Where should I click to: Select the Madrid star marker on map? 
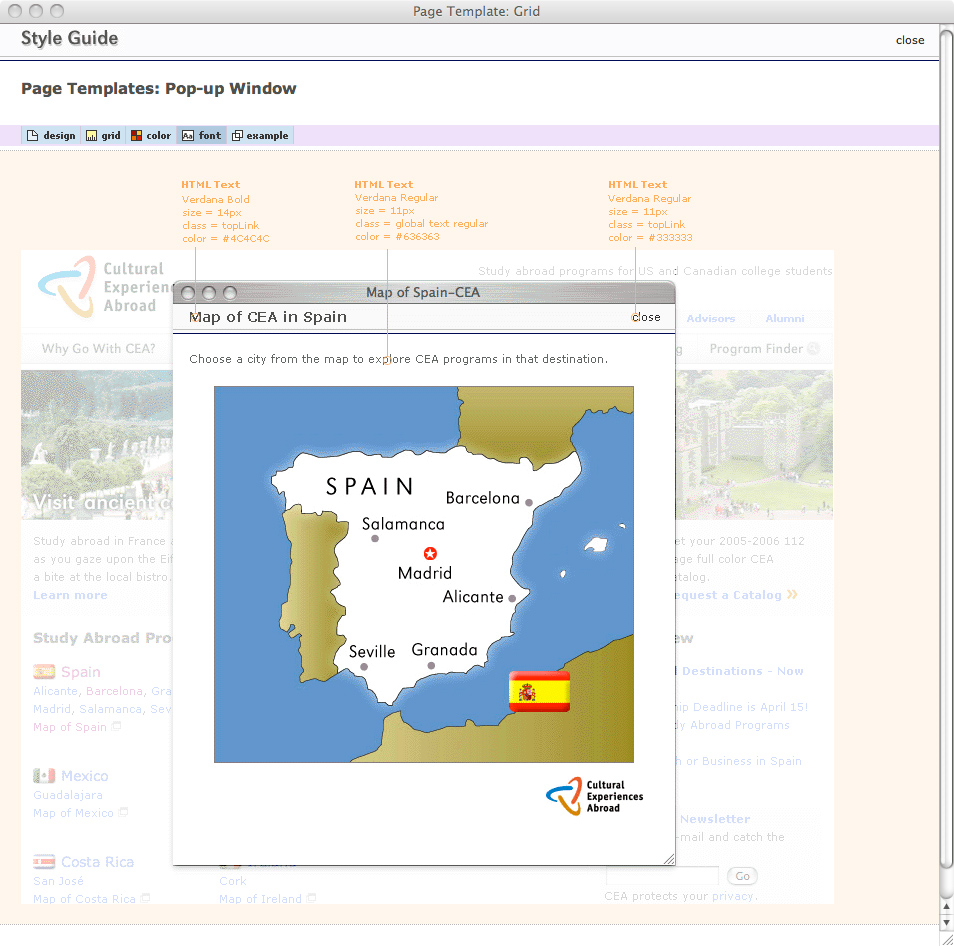[x=430, y=553]
